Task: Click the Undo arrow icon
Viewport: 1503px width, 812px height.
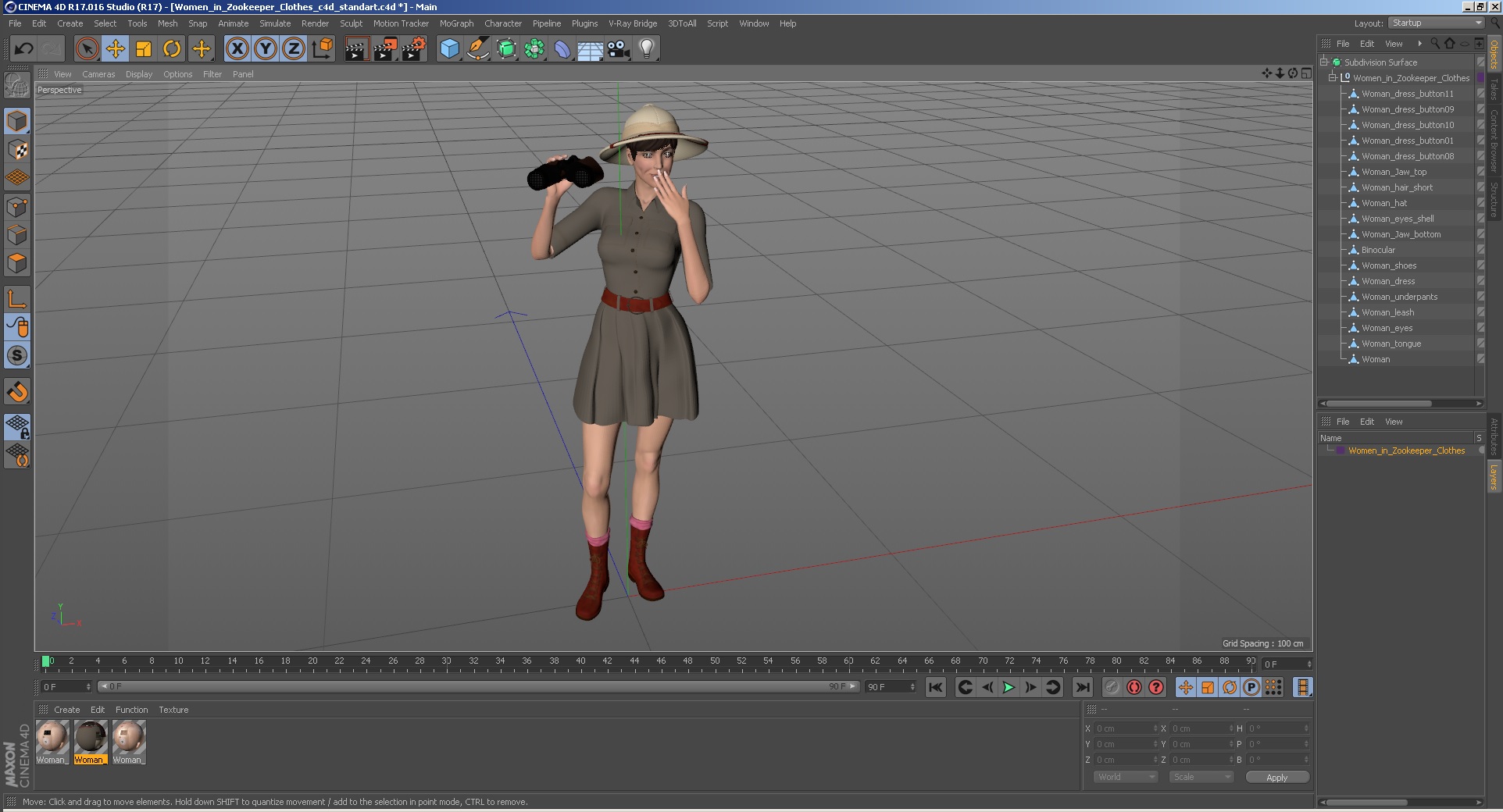Action: [23, 49]
